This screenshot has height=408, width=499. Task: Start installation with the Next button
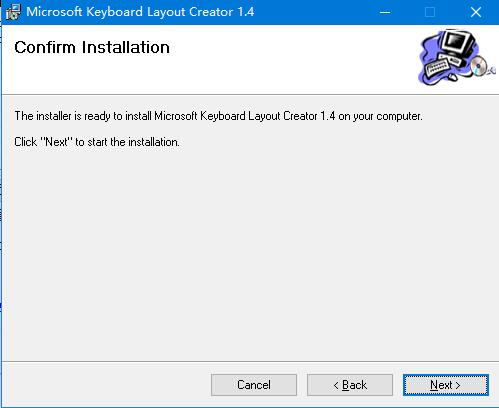point(446,385)
